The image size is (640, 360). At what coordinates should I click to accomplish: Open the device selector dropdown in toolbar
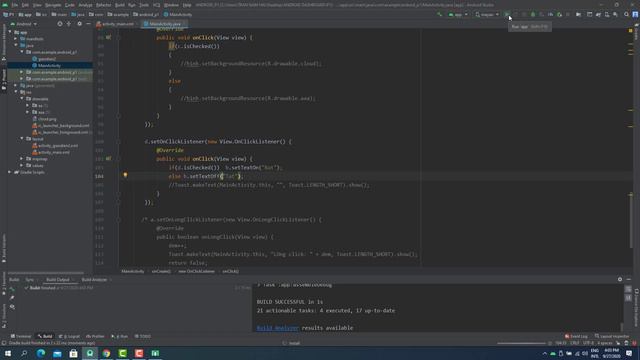click(x=487, y=14)
